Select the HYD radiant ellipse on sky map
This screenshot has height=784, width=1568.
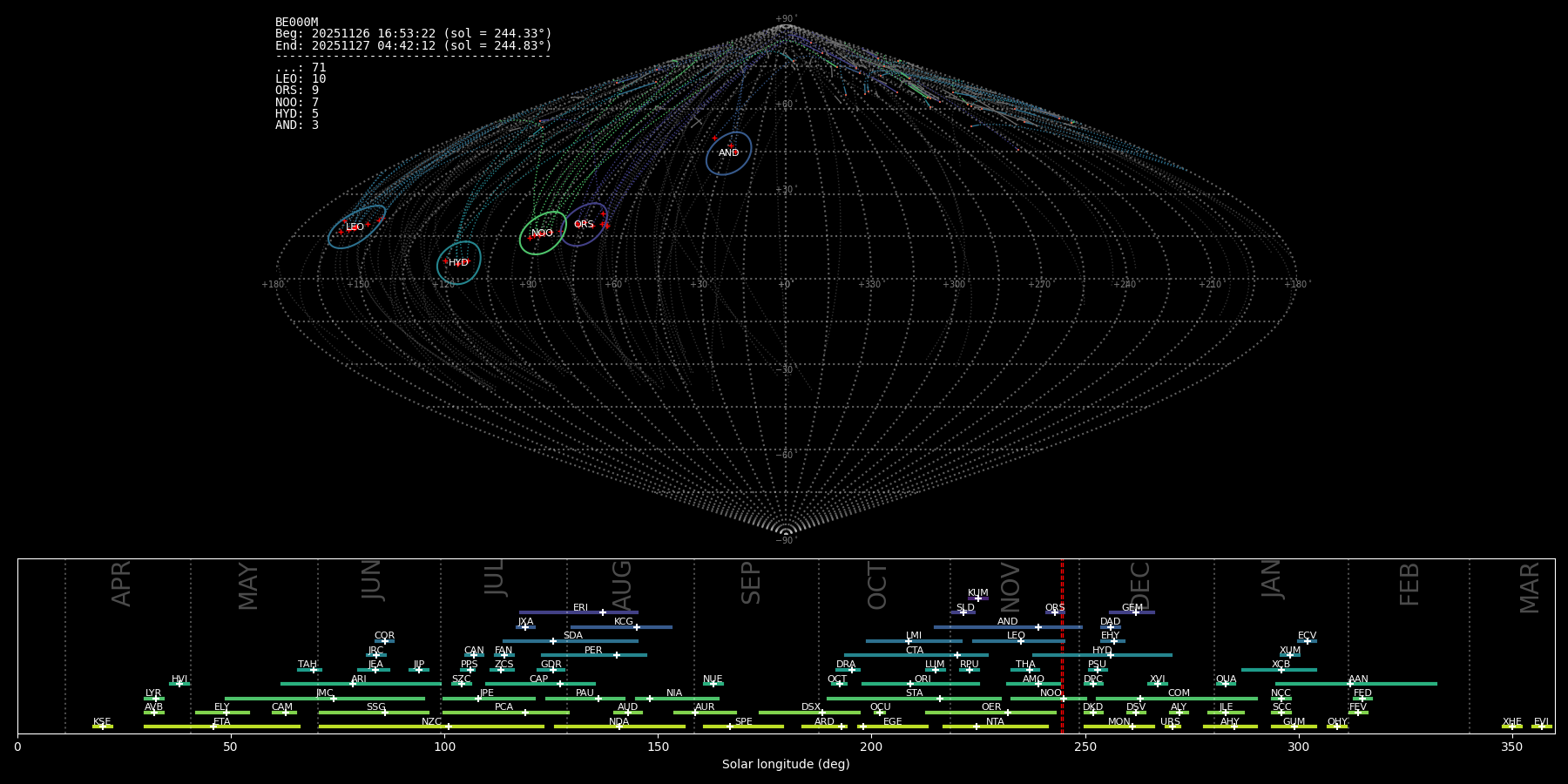[458, 262]
